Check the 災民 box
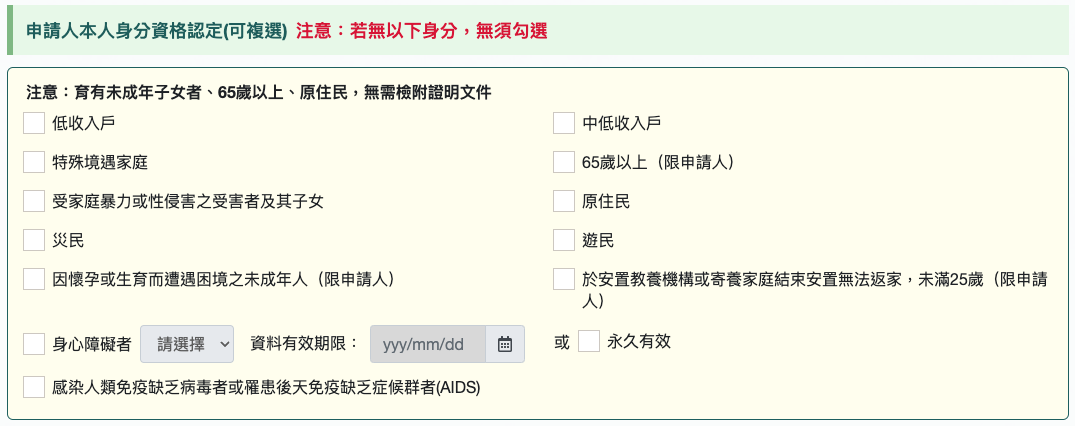The height and width of the screenshot is (426, 1075). (34, 241)
